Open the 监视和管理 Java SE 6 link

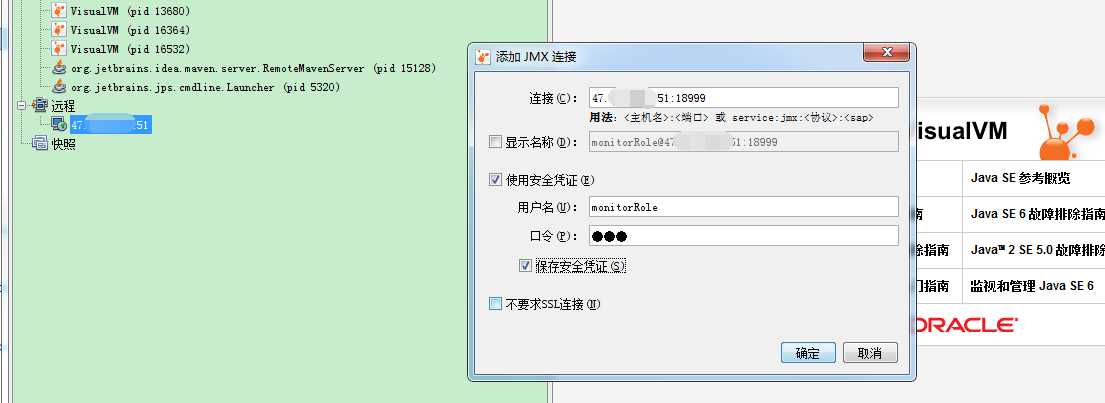pos(1032,285)
